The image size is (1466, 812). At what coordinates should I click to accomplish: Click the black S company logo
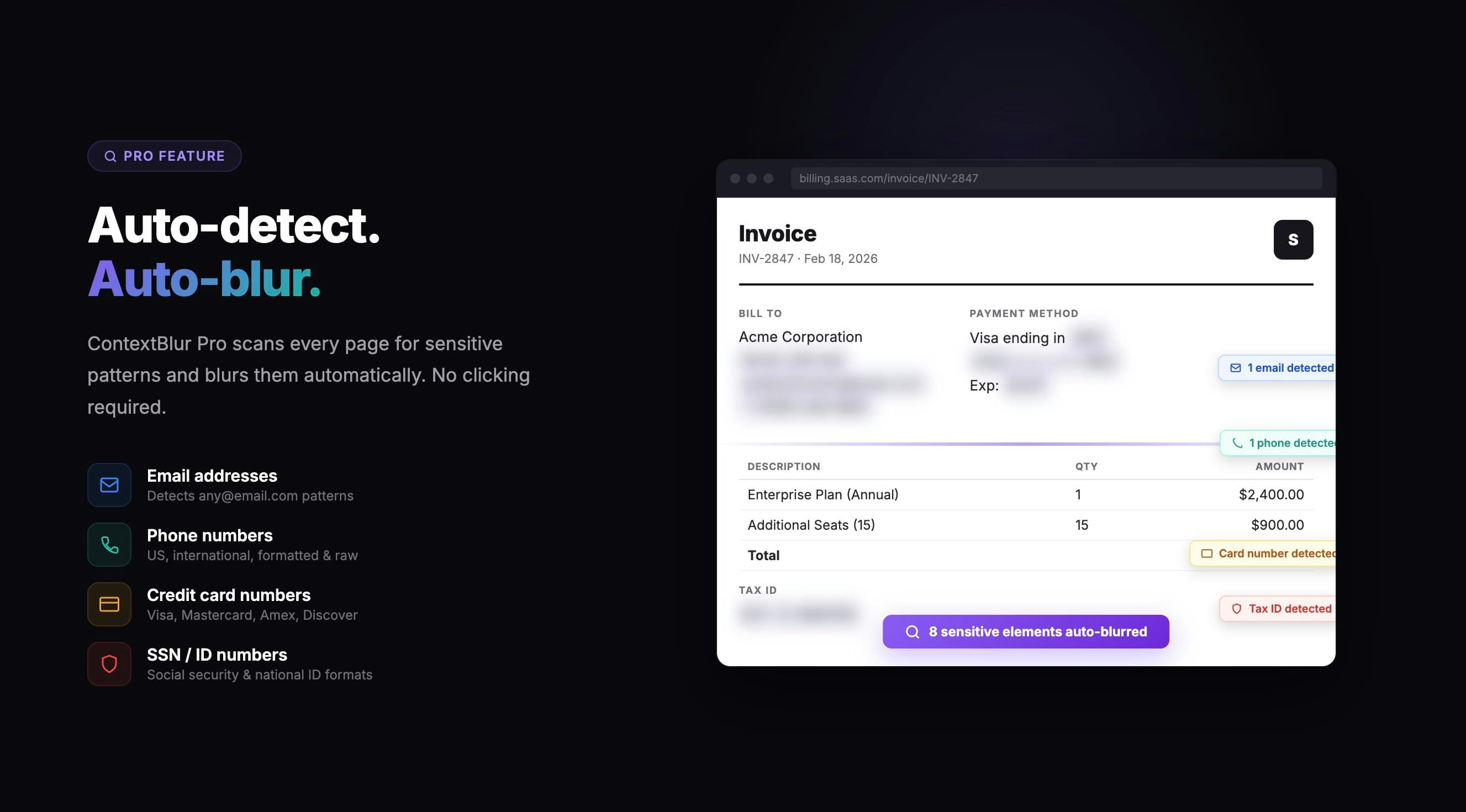pos(1293,240)
